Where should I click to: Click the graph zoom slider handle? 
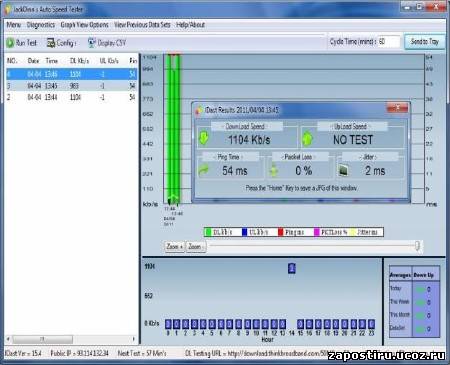coord(417,246)
